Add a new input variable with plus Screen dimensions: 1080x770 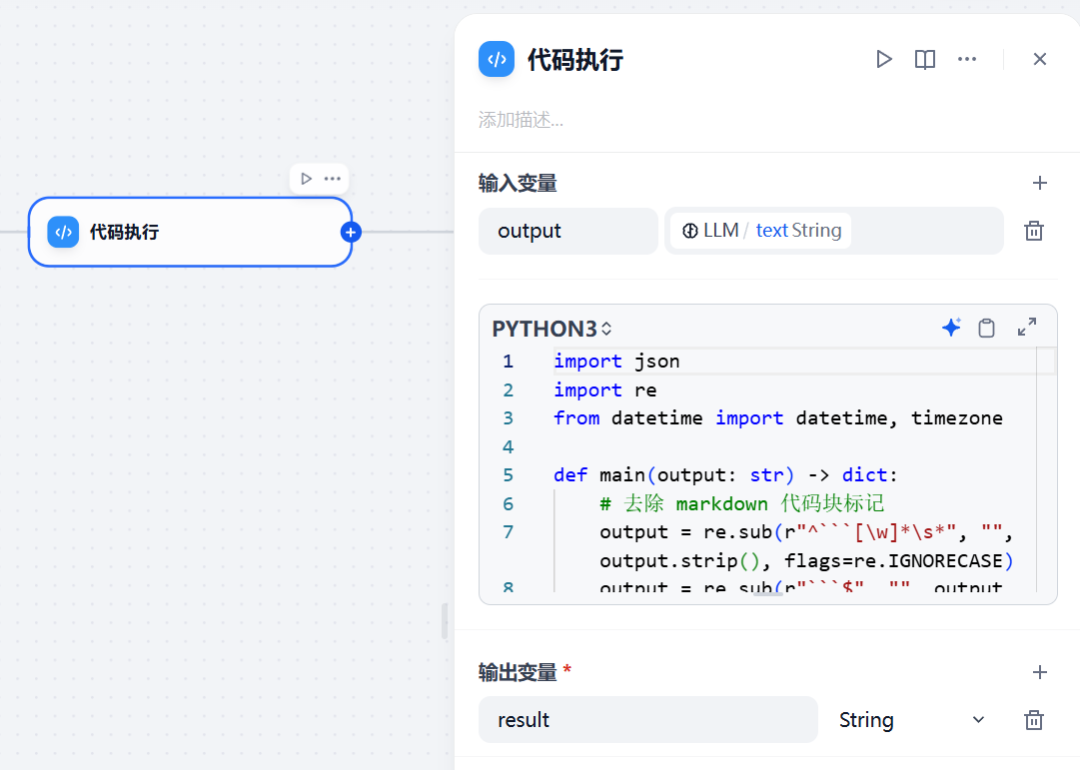coord(1039,183)
